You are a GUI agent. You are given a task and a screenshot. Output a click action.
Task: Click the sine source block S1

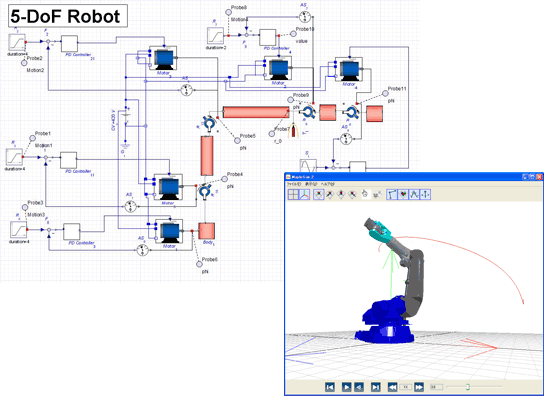click(308, 166)
